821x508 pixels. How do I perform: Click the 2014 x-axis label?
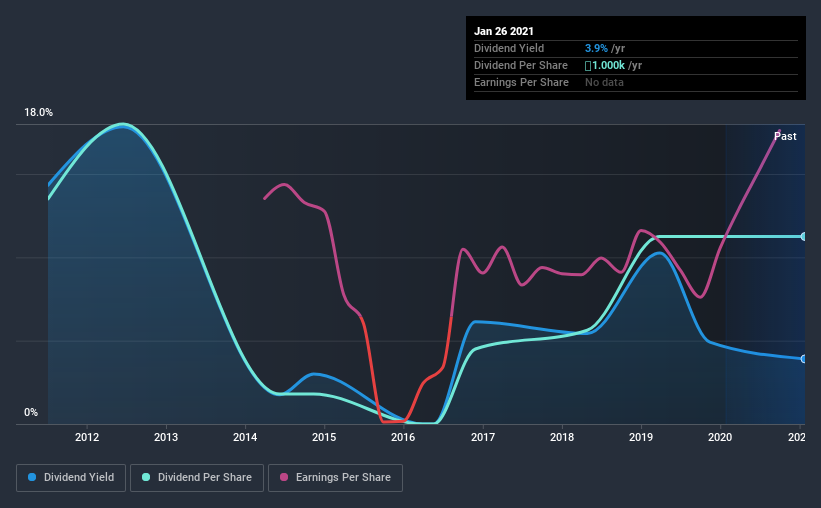point(245,437)
